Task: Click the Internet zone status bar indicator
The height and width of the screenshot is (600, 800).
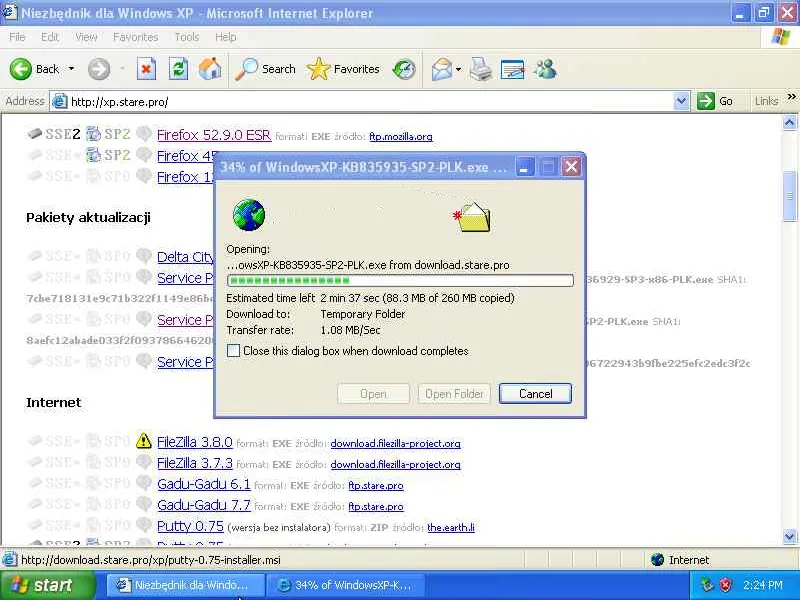Action: 681,560
